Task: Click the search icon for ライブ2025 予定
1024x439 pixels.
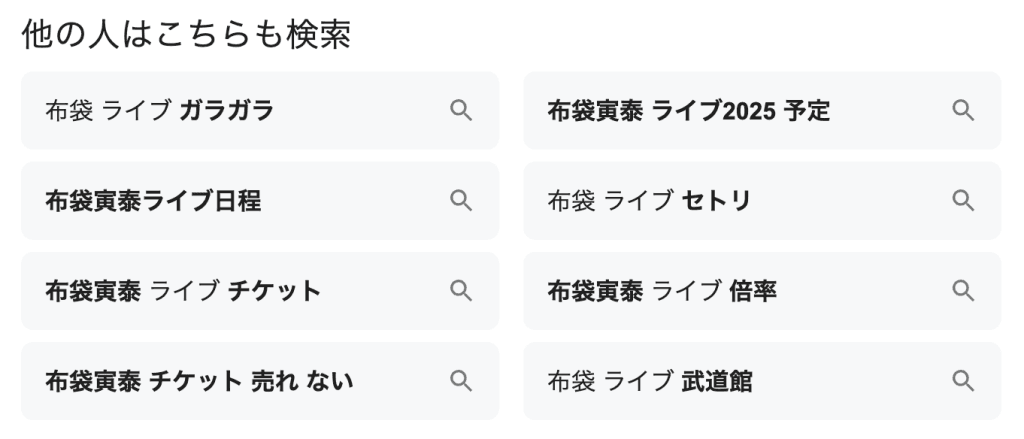Action: point(962,111)
